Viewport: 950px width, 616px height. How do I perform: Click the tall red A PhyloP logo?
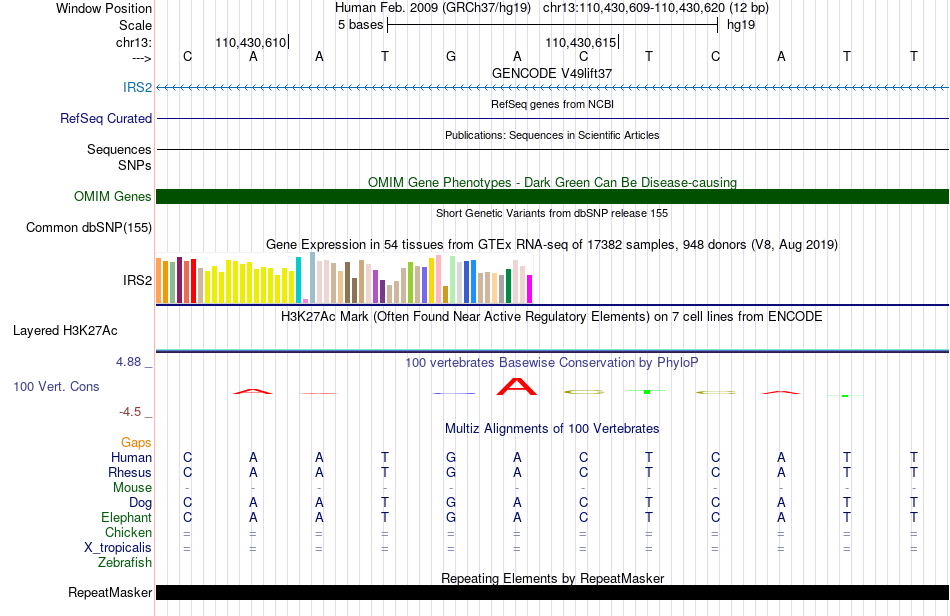(x=517, y=386)
